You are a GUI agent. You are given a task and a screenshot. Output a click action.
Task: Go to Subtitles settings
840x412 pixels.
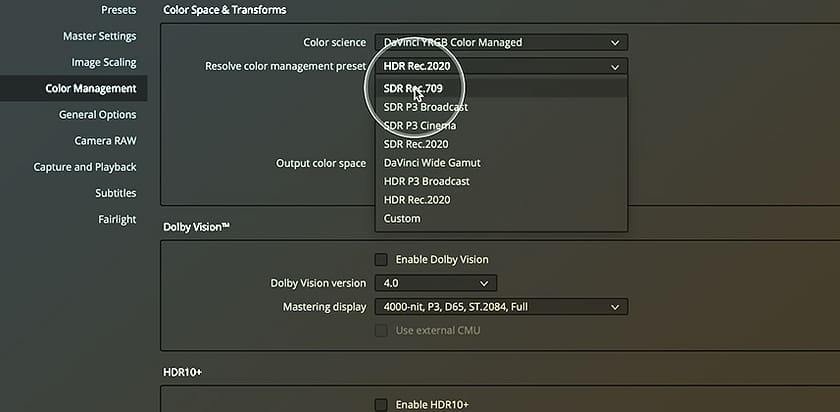(116, 193)
